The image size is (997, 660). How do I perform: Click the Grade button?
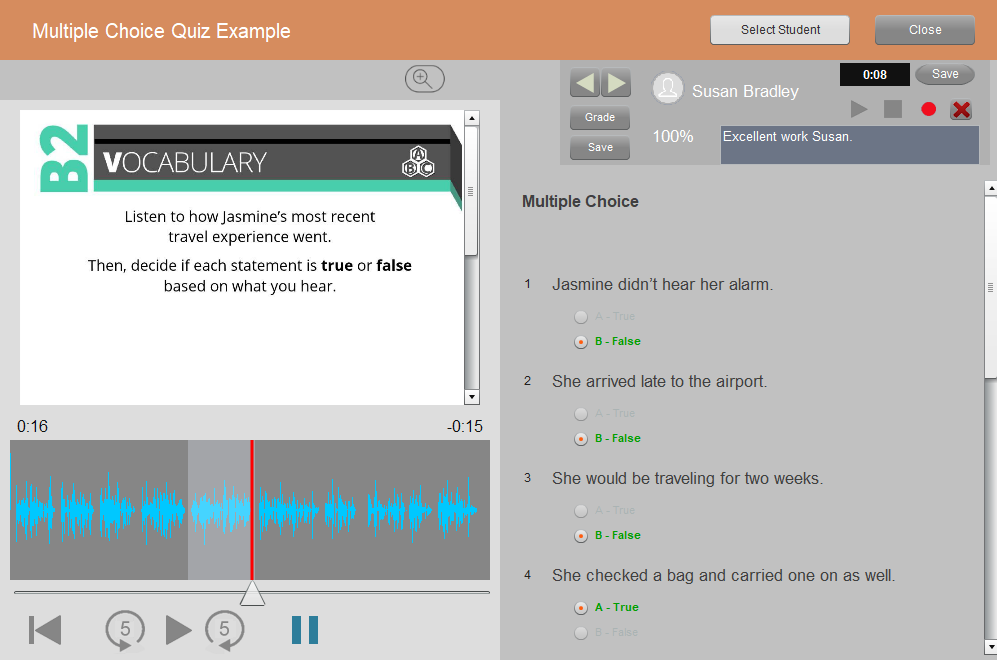pyautogui.click(x=600, y=118)
